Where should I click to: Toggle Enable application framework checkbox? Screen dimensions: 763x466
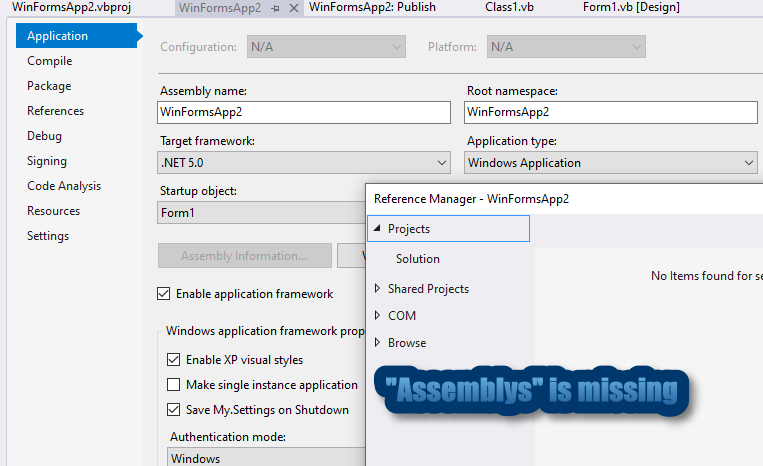coord(164,294)
